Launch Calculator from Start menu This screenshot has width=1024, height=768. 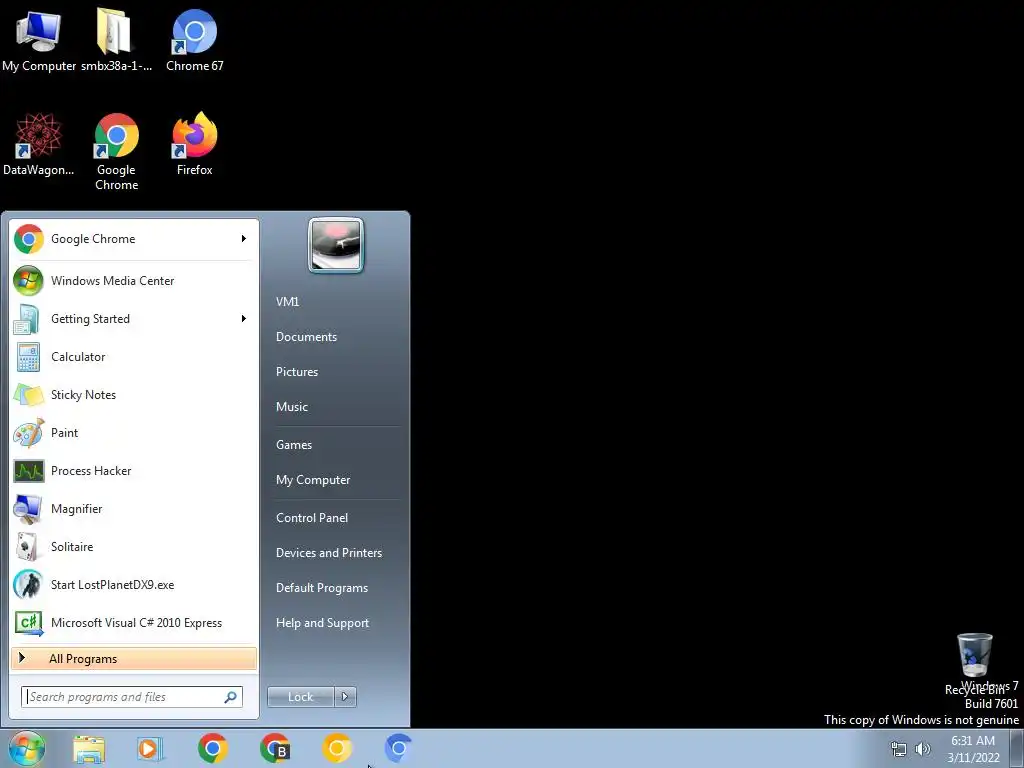[134, 357]
